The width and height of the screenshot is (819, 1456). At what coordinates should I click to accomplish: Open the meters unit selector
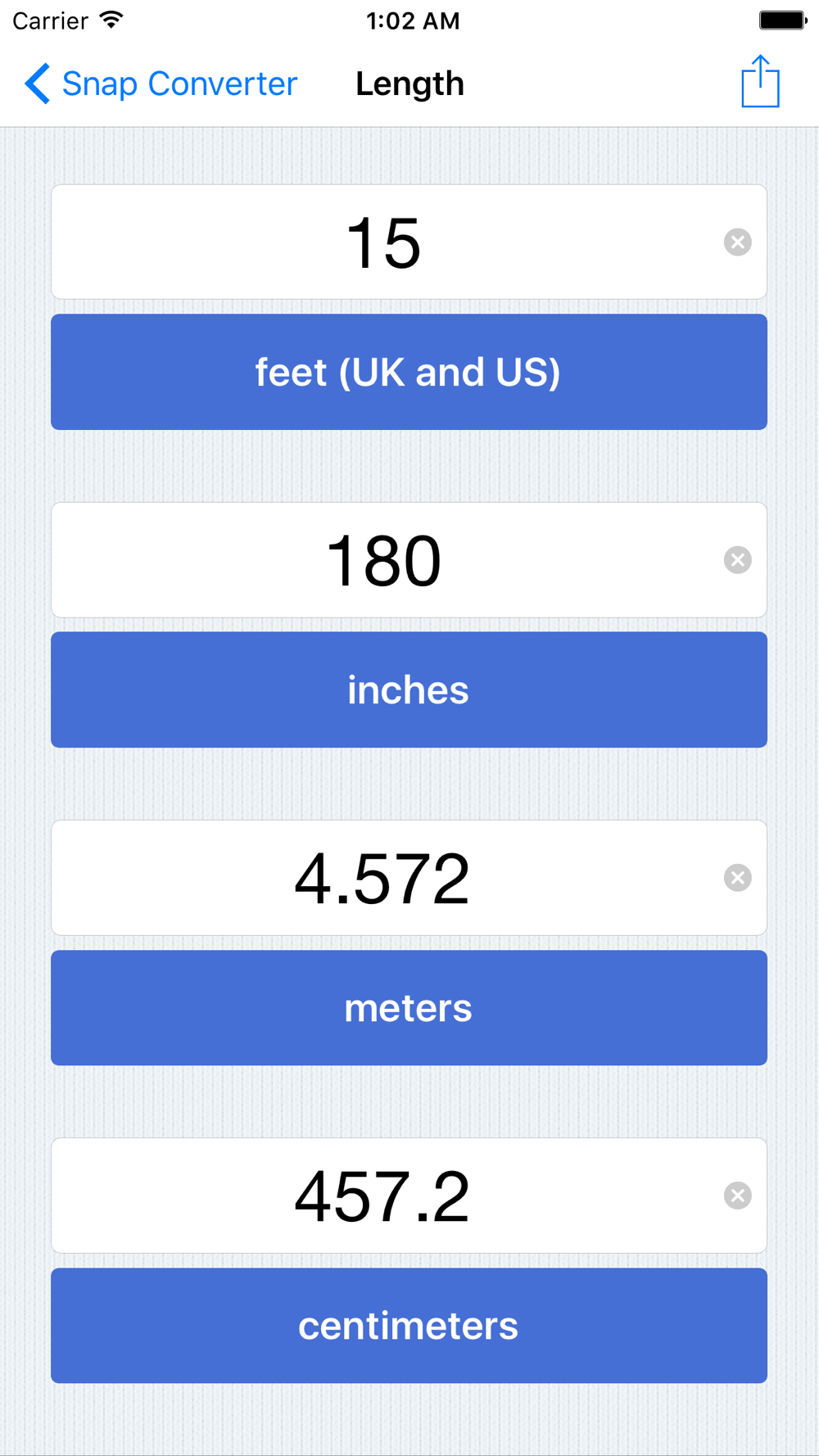coord(409,1007)
